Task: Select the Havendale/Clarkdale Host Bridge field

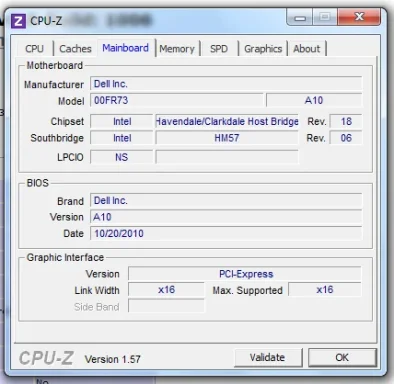Action: 227,121
